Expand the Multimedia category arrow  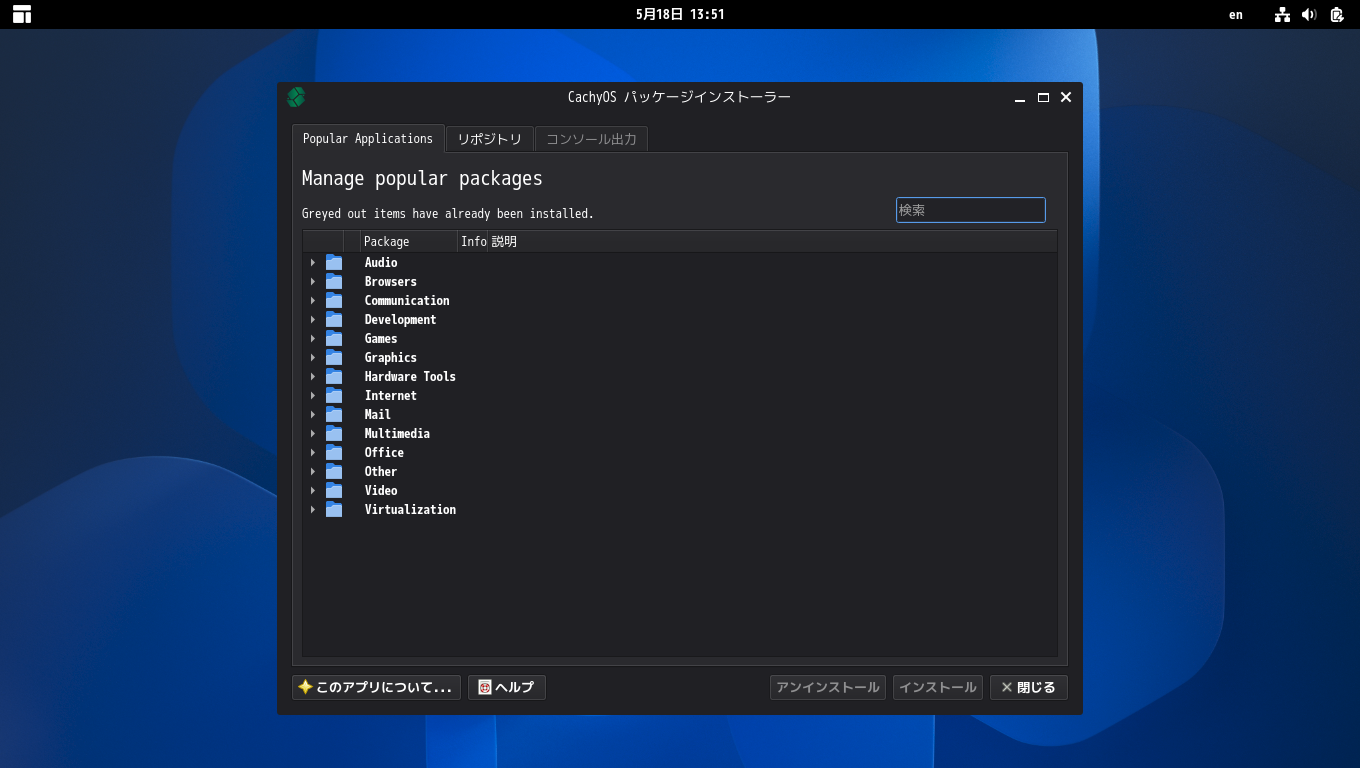pyautogui.click(x=313, y=433)
